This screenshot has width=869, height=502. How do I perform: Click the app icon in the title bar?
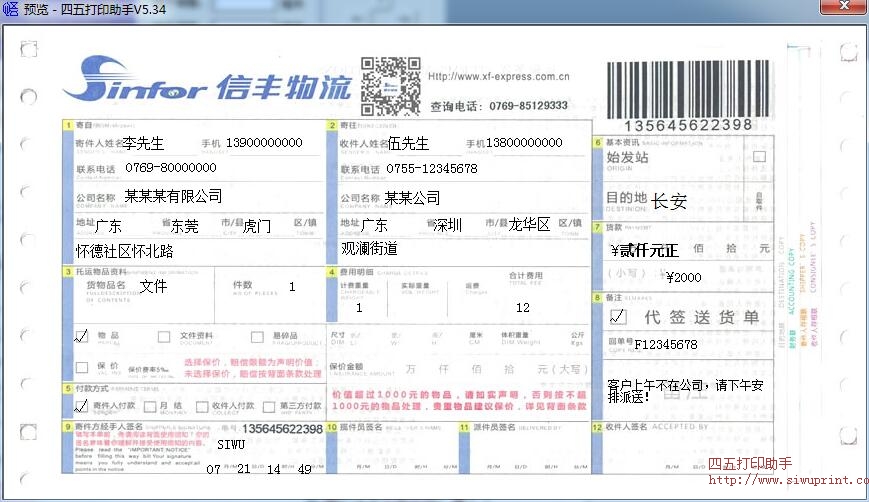click(x=10, y=8)
